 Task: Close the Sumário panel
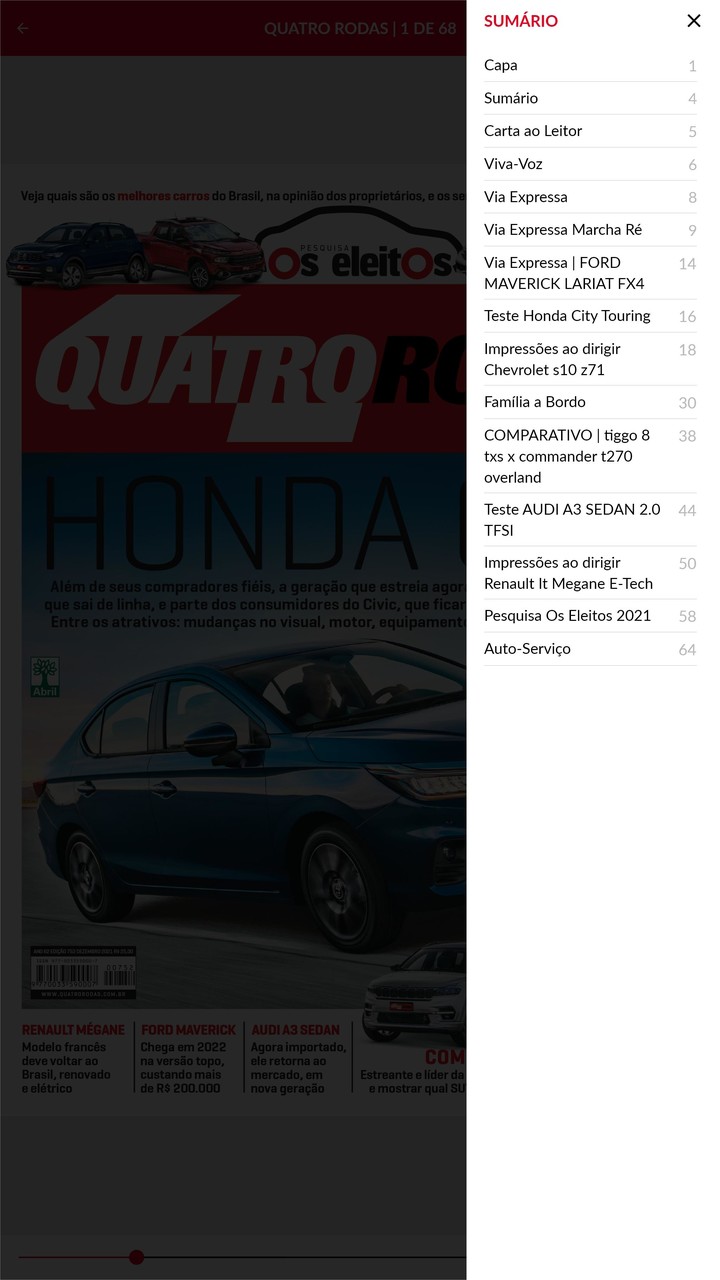[693, 21]
